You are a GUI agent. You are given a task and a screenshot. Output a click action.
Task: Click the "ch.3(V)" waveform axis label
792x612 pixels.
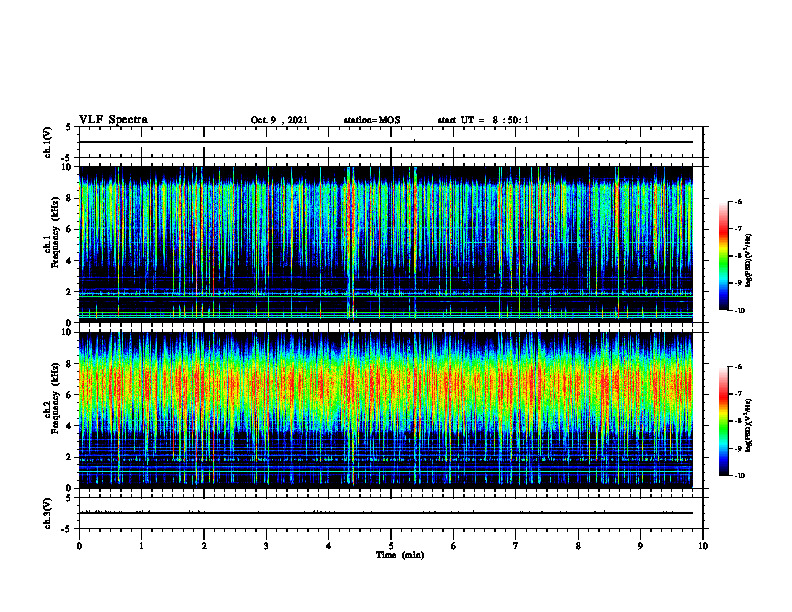47,513
